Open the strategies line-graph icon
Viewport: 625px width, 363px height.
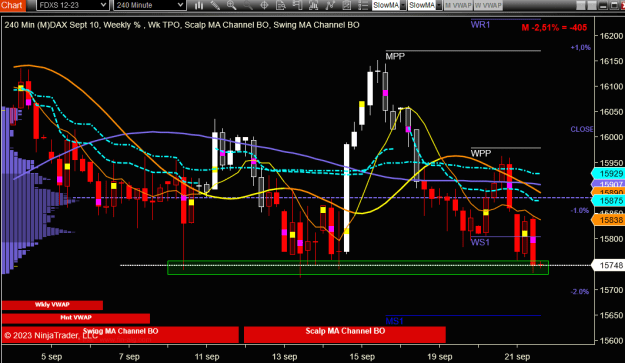tap(330, 5)
